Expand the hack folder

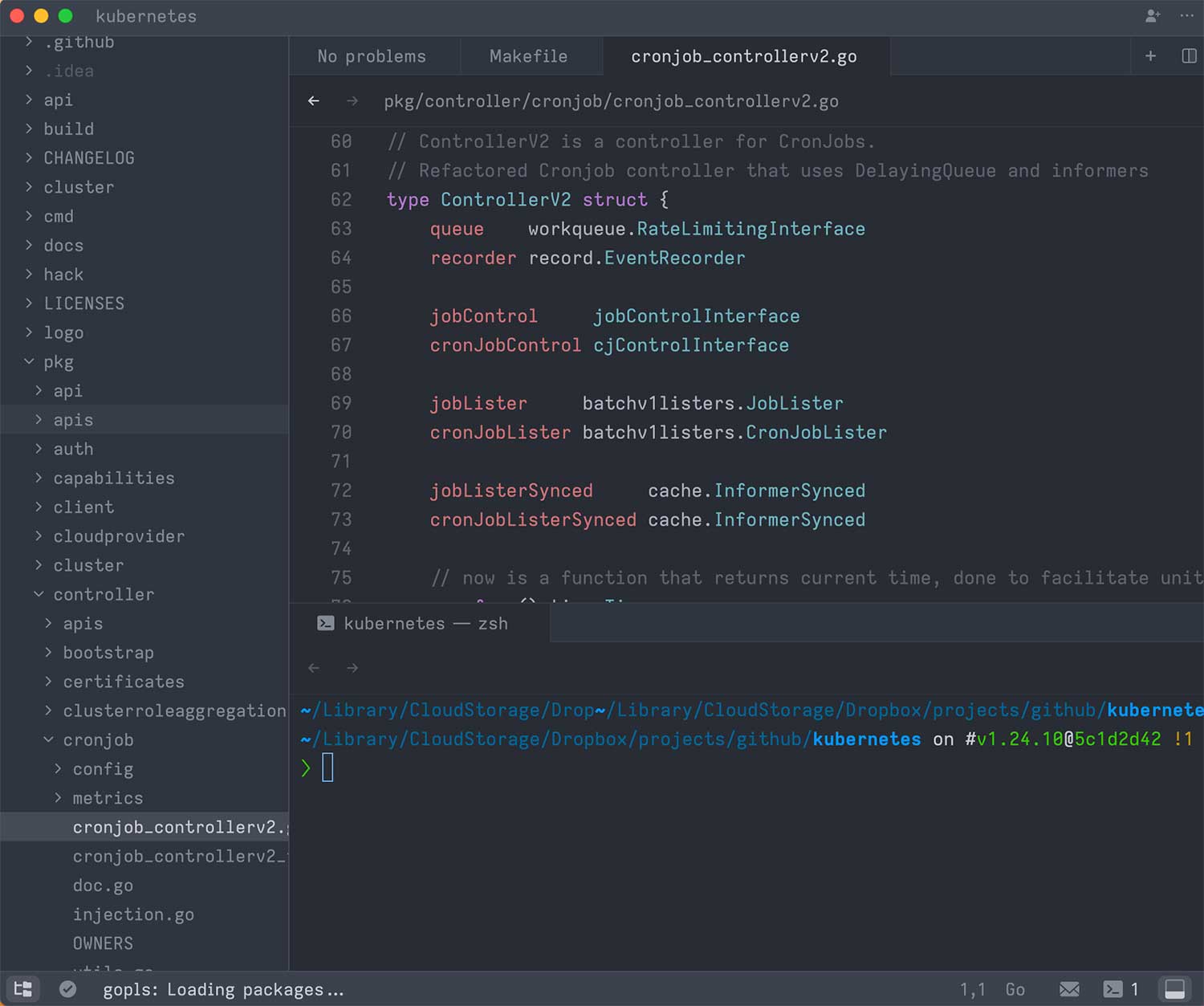(x=144, y=275)
